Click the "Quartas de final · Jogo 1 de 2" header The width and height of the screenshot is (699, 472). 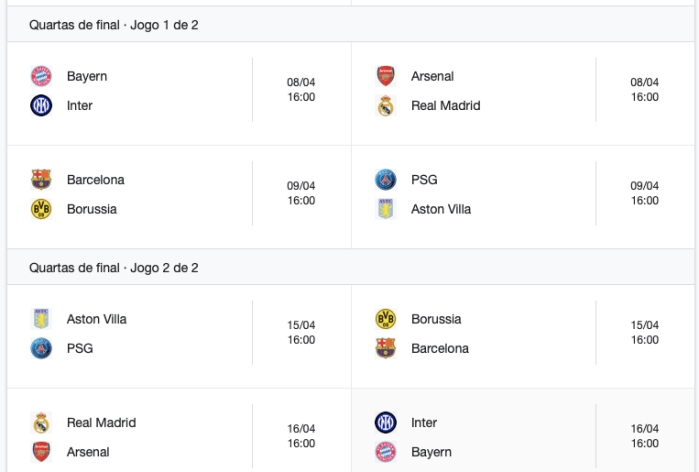tap(114, 24)
